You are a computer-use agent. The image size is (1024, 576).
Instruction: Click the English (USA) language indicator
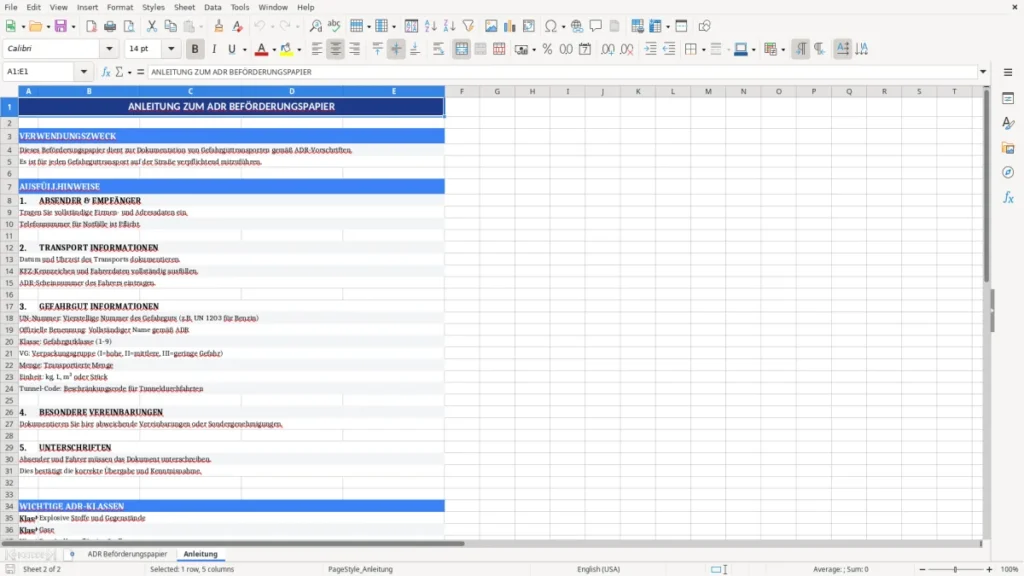(598, 569)
